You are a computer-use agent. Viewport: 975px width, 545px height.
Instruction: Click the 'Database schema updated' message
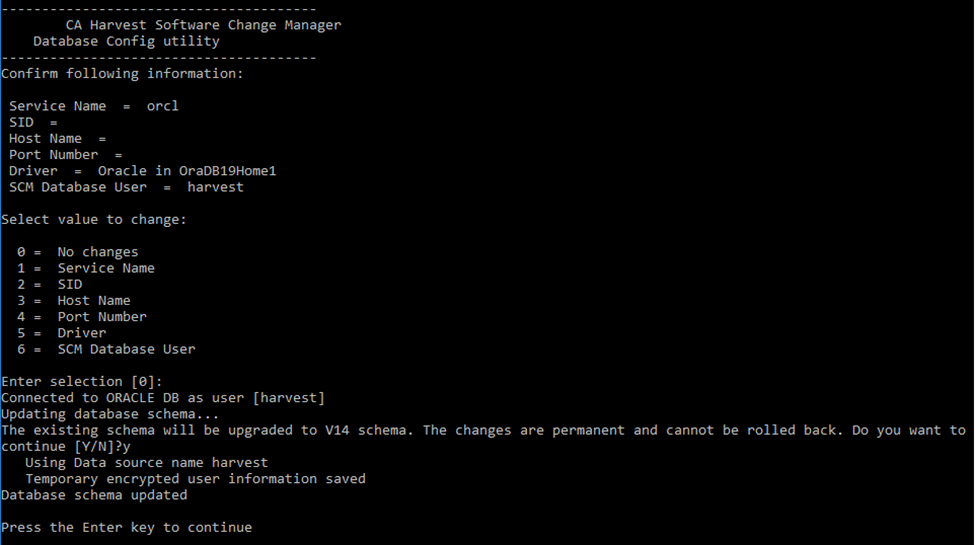94,495
